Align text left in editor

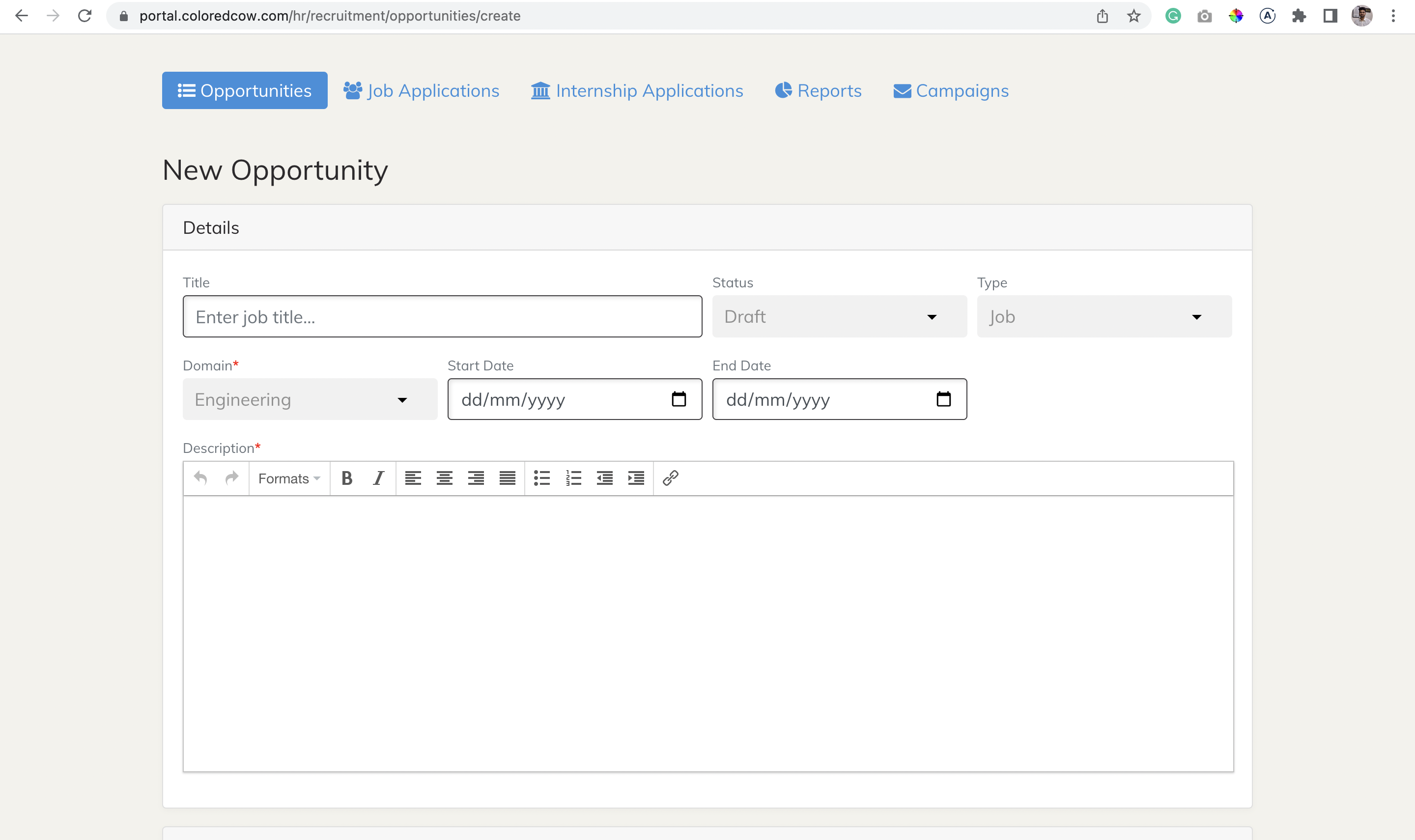413,478
